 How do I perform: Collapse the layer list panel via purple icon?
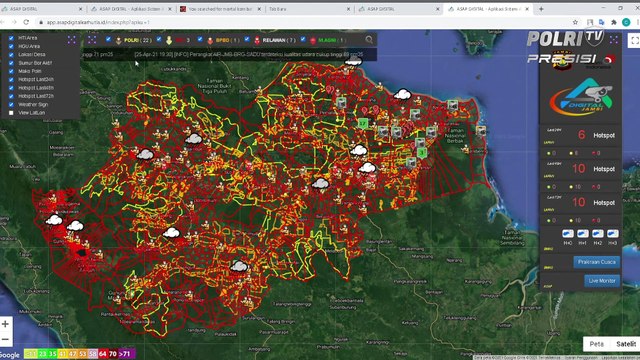[x=72, y=40]
